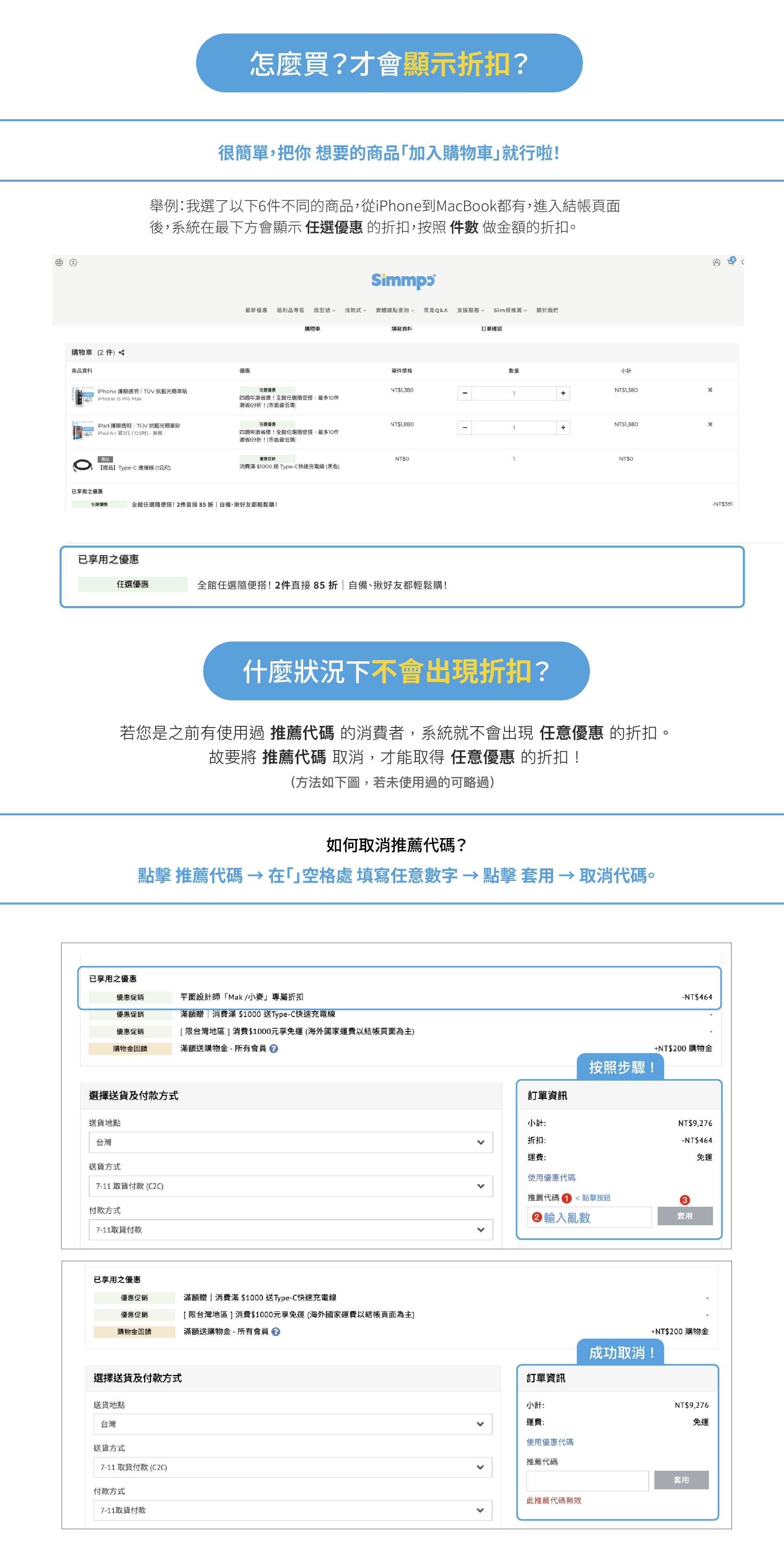This screenshot has width=784, height=1564.
Task: Click the globe language icon
Action: (59, 262)
